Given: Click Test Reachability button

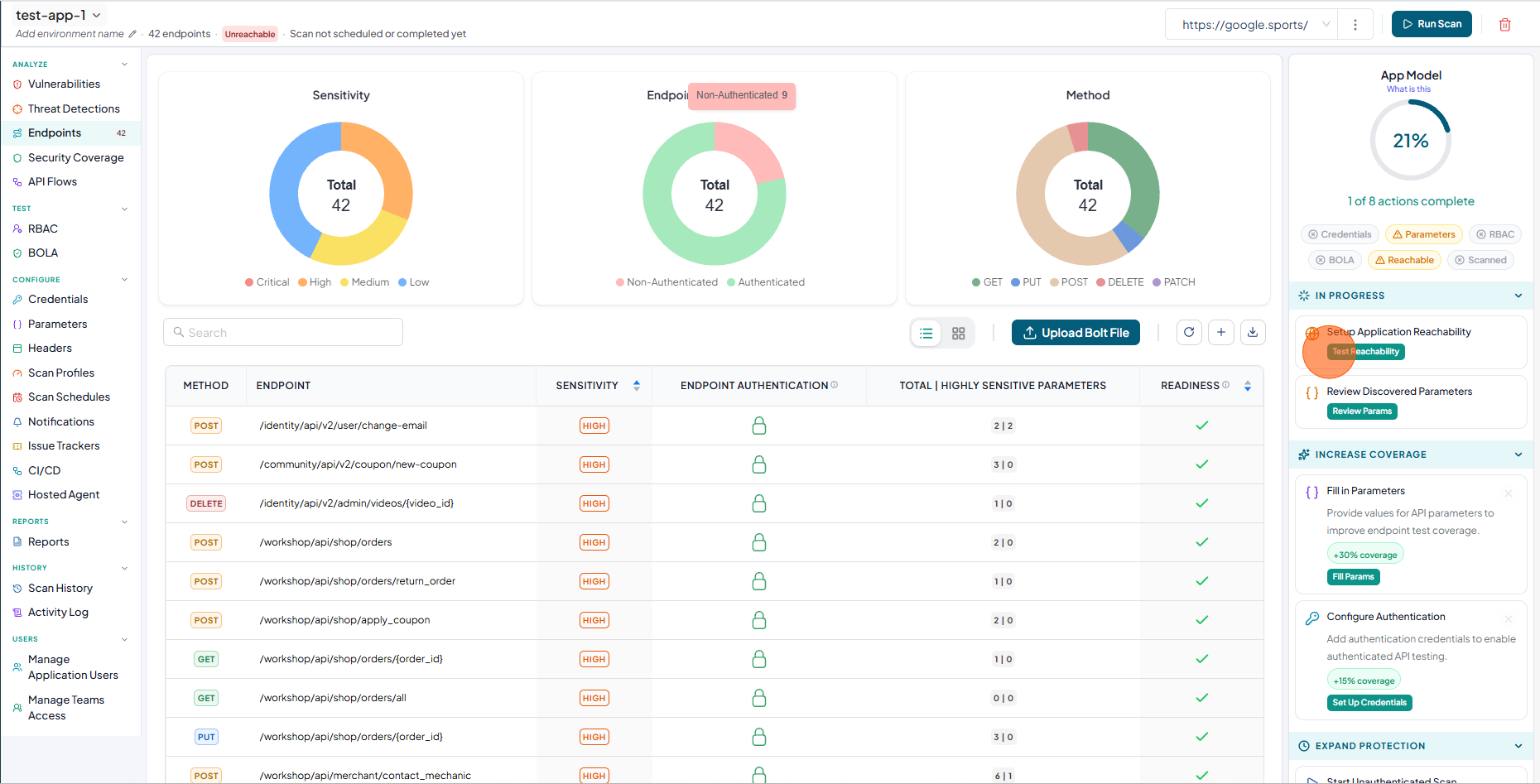Looking at the screenshot, I should coord(1365,352).
